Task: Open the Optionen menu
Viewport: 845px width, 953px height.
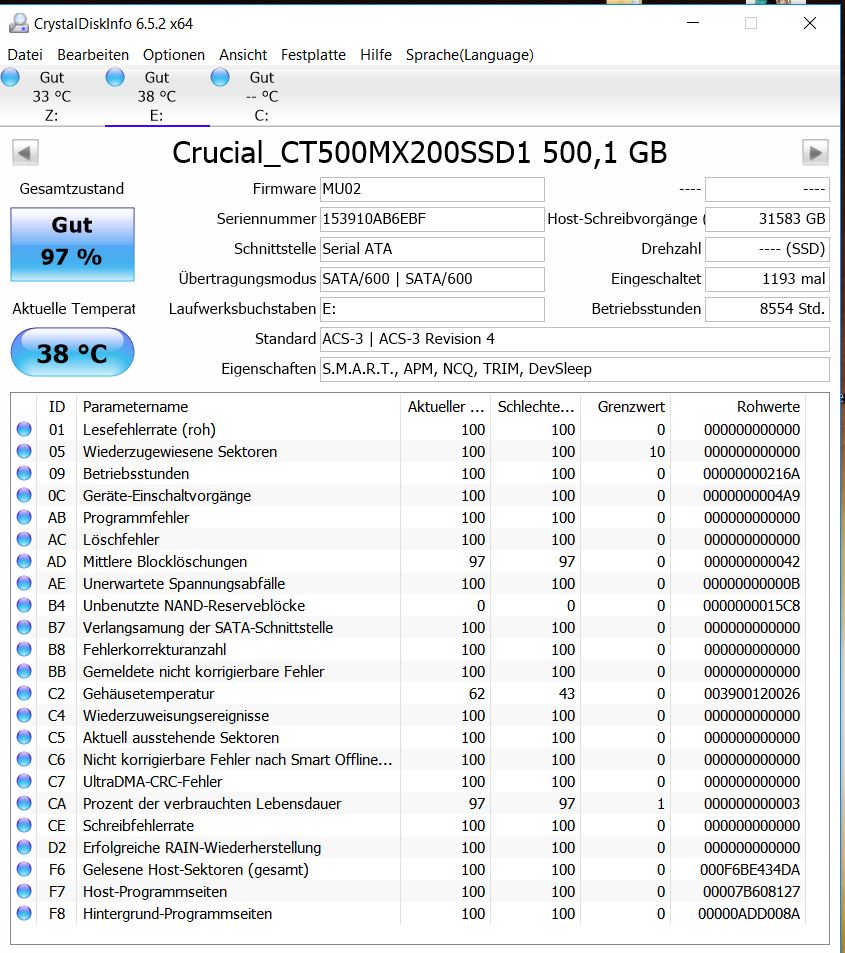Action: [x=174, y=55]
